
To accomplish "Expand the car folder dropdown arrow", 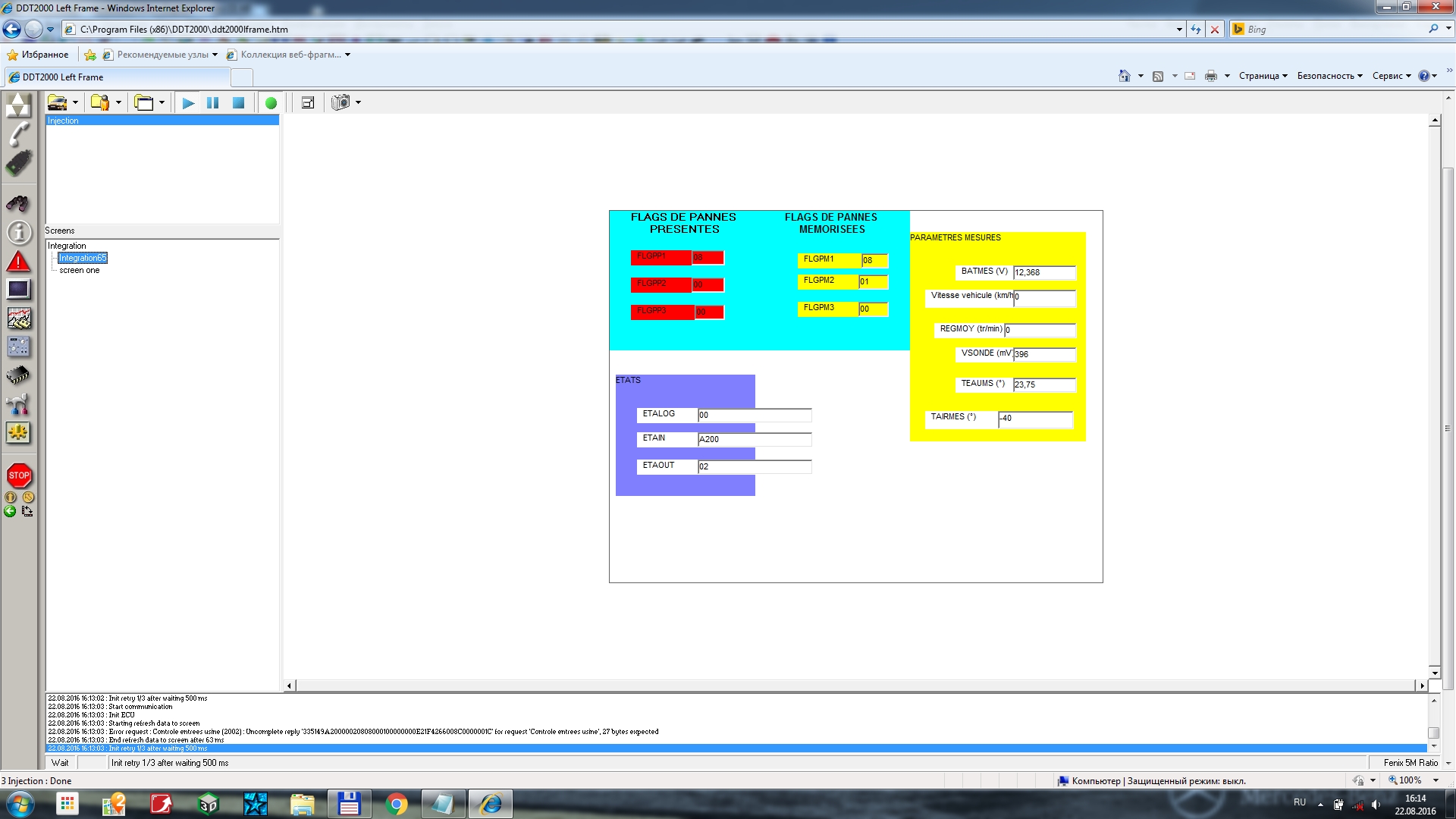I will pyautogui.click(x=75, y=103).
